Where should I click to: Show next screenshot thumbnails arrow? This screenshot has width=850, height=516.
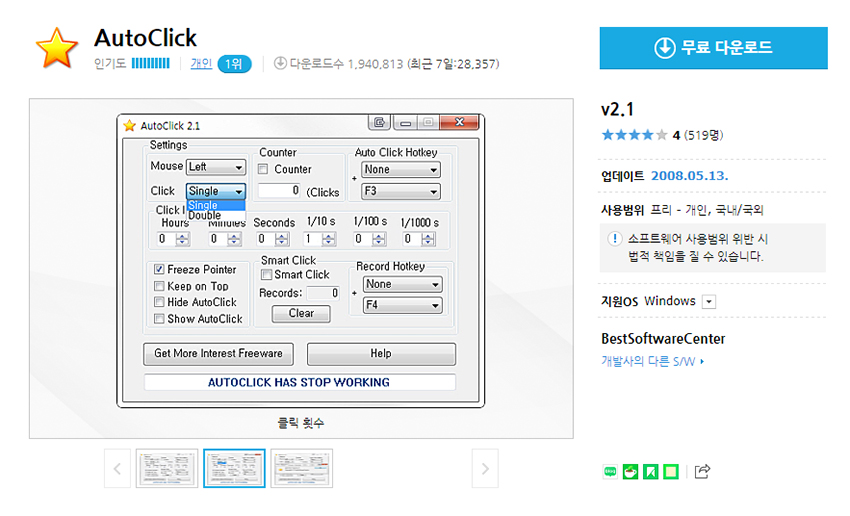click(x=485, y=468)
